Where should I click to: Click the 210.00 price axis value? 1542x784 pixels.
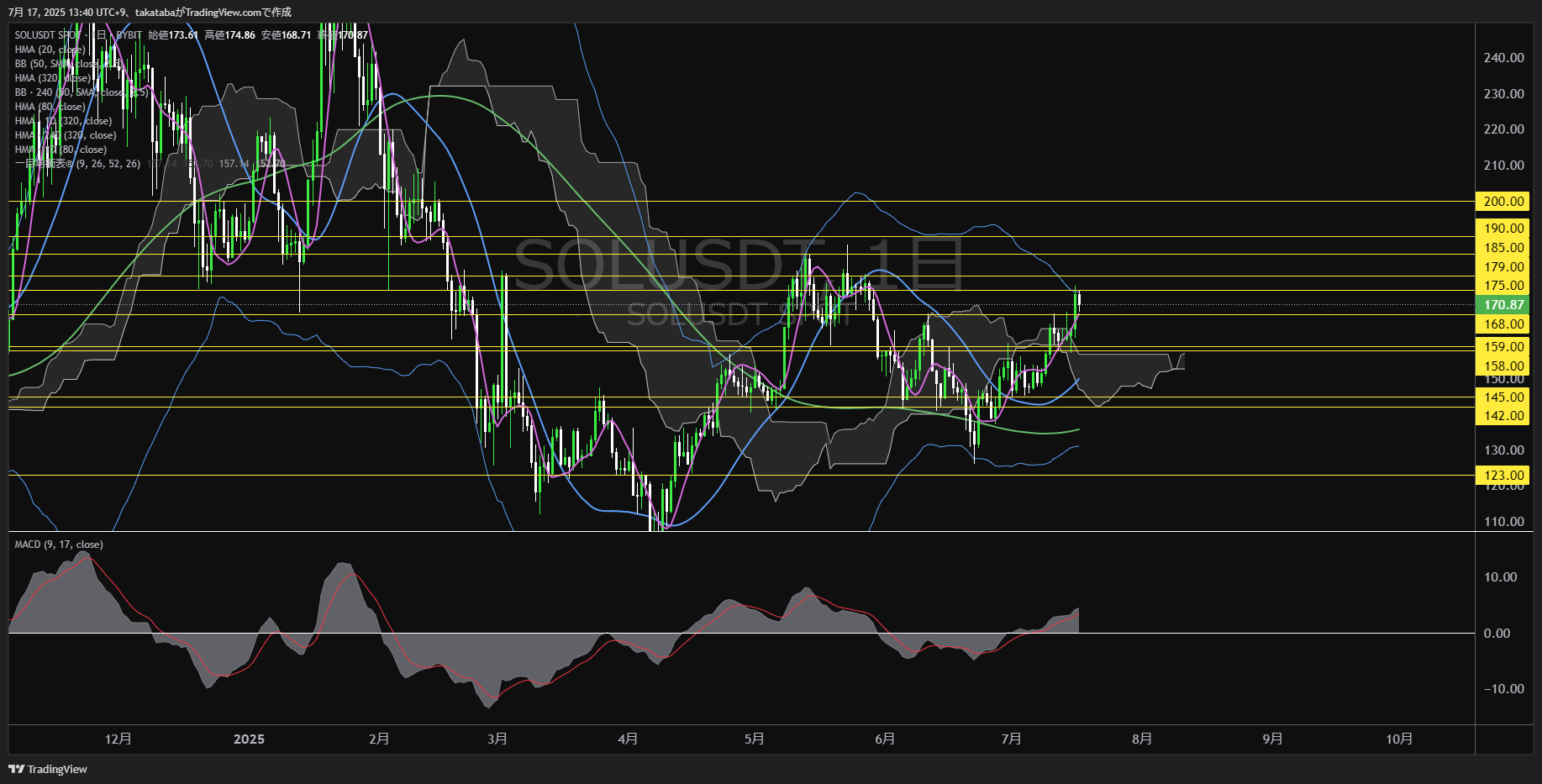[1503, 166]
